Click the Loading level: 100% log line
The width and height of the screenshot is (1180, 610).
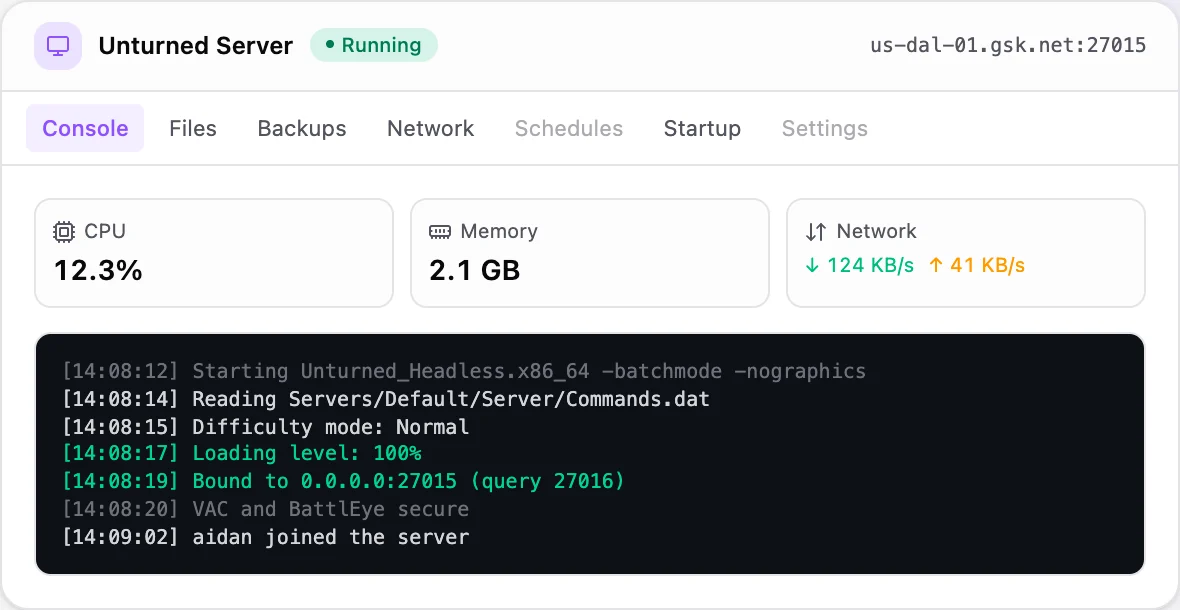[x=242, y=454]
